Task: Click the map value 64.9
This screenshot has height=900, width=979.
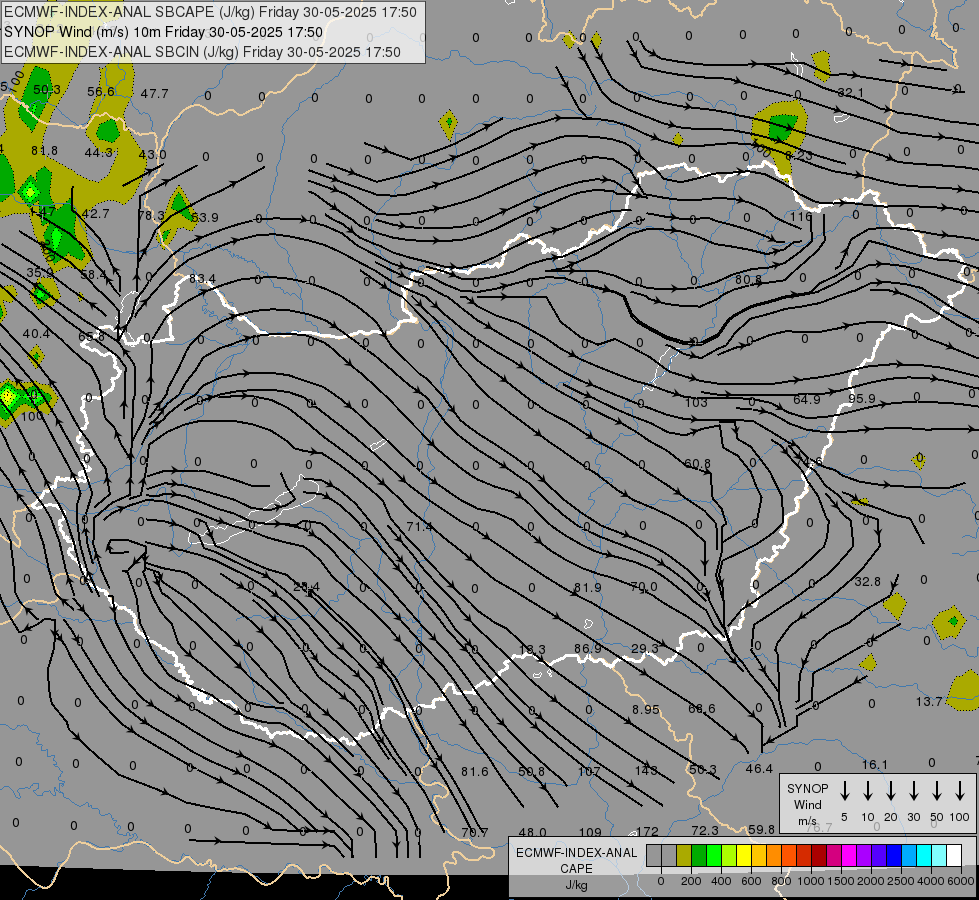Action: click(x=807, y=399)
